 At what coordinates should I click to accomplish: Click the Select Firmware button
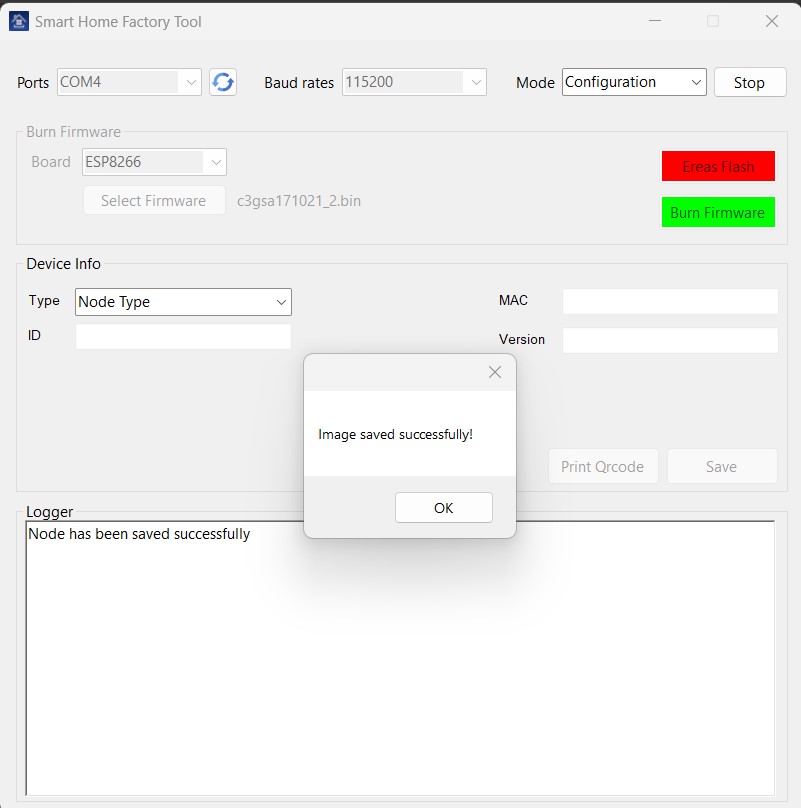point(154,201)
